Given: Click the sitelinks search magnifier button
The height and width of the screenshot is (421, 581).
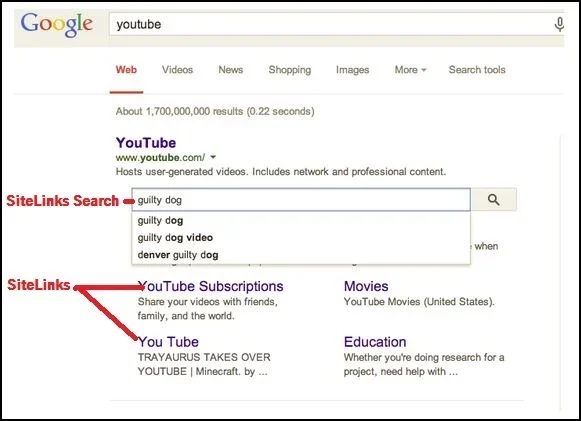Looking at the screenshot, I should pyautogui.click(x=494, y=200).
